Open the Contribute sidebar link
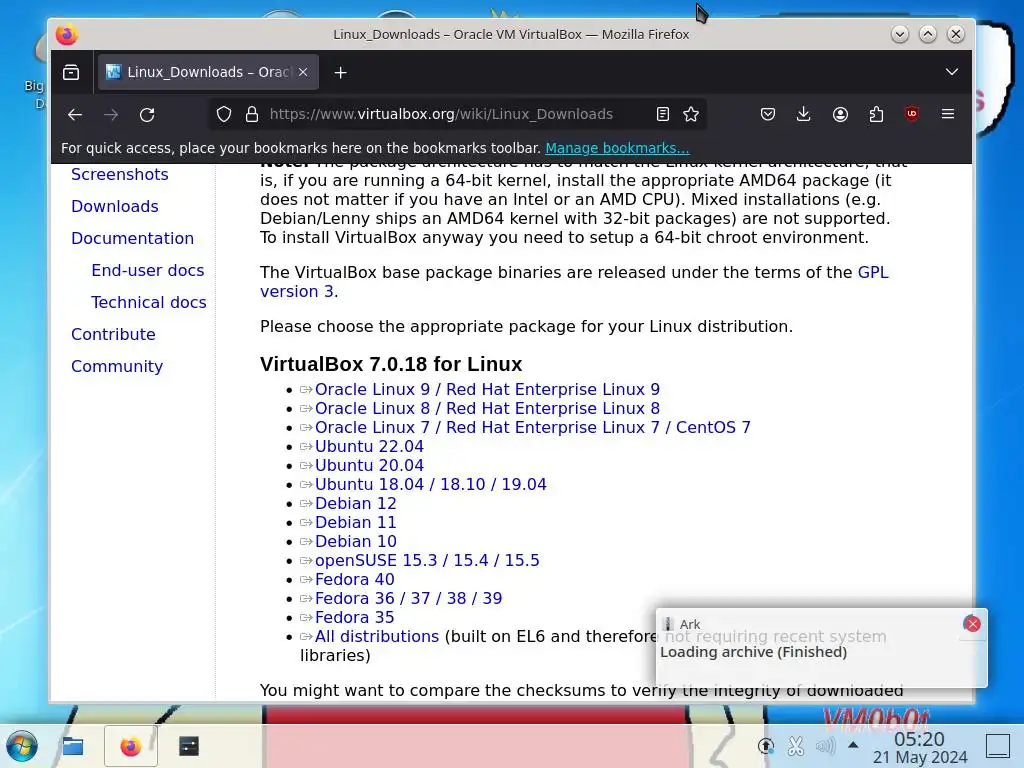This screenshot has height=768, width=1024. (x=114, y=334)
